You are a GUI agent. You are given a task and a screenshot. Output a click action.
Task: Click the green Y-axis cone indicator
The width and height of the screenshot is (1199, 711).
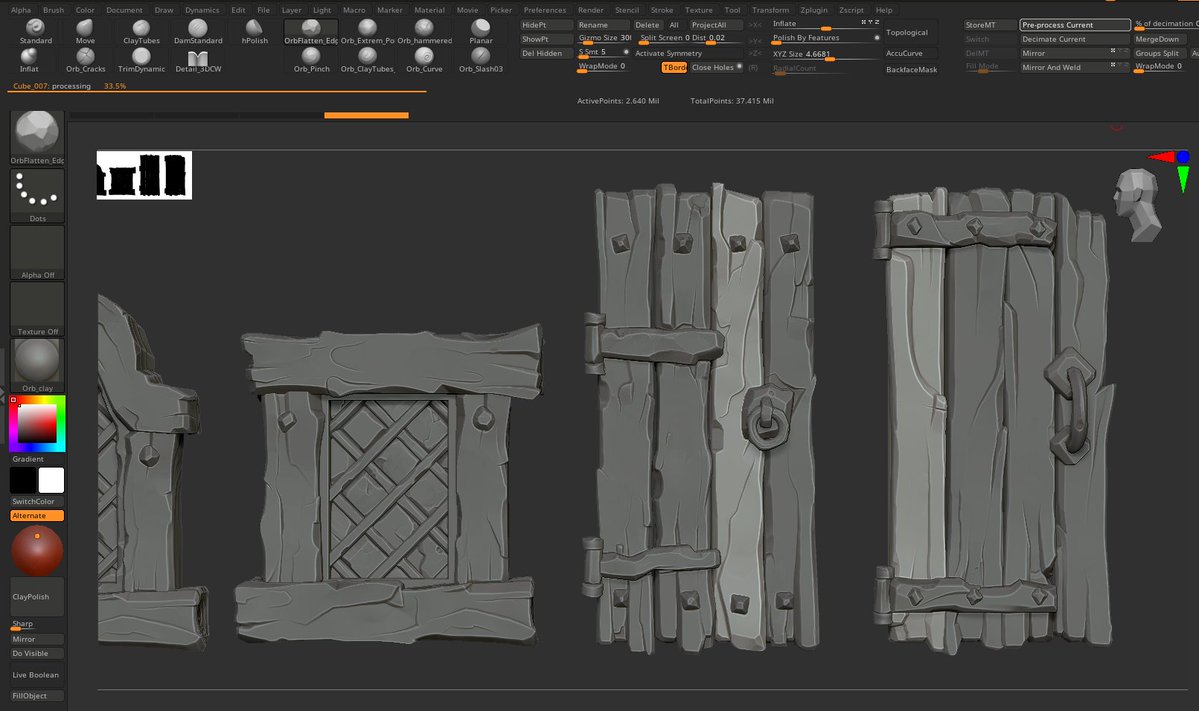click(x=1183, y=179)
